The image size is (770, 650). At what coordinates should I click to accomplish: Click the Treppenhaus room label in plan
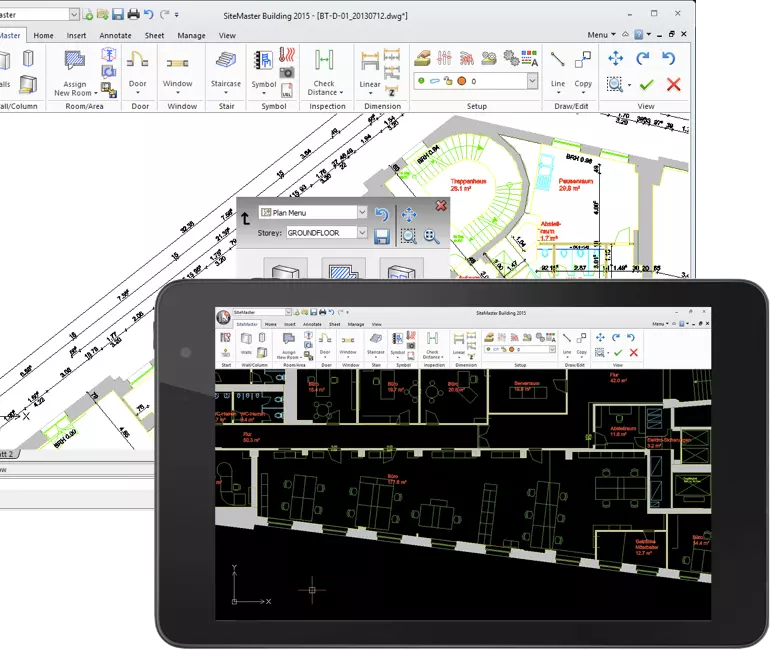(x=468, y=185)
